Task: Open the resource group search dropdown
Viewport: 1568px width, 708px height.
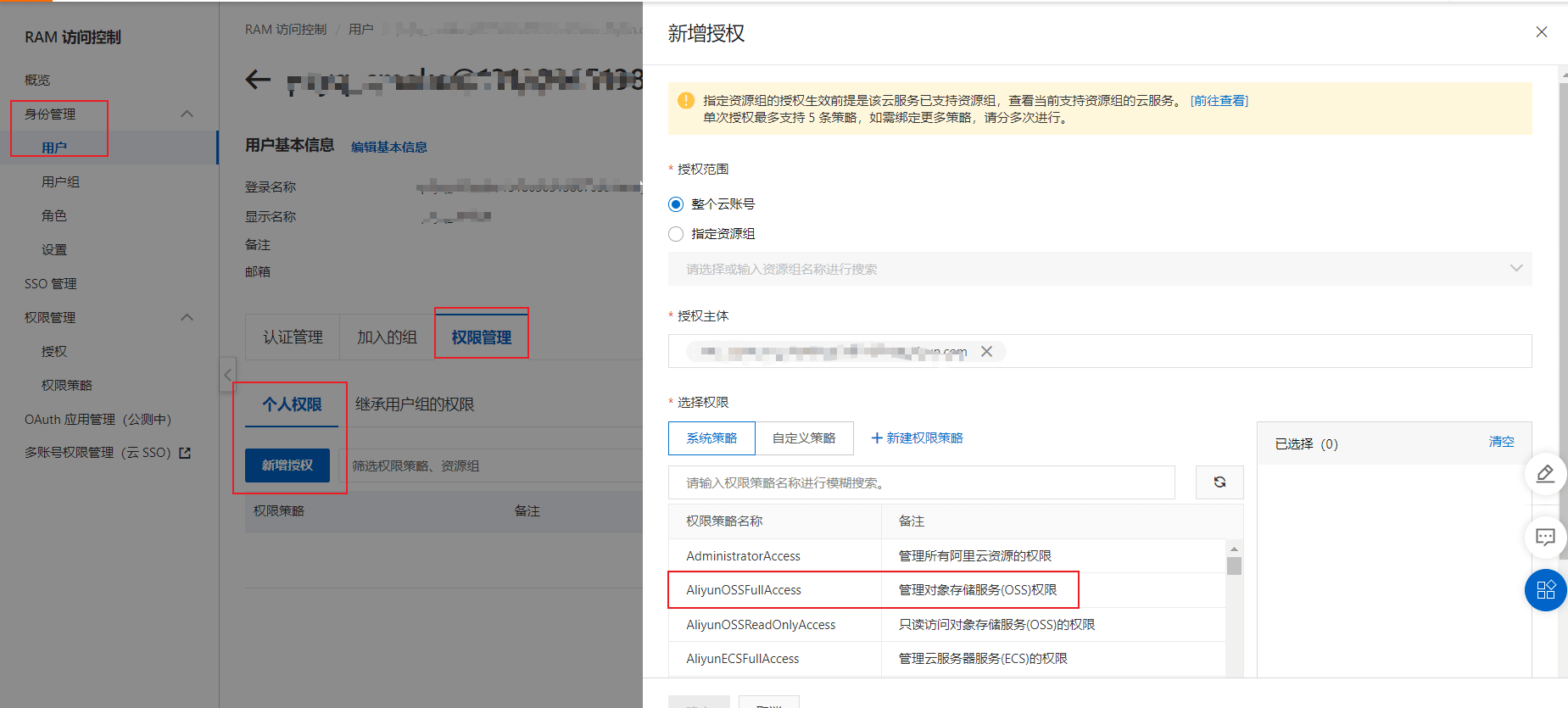Action: click(x=1100, y=269)
